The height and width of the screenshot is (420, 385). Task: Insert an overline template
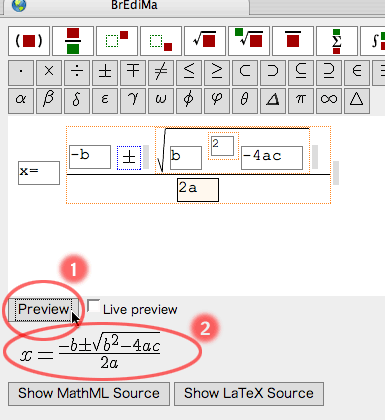tap(293, 41)
